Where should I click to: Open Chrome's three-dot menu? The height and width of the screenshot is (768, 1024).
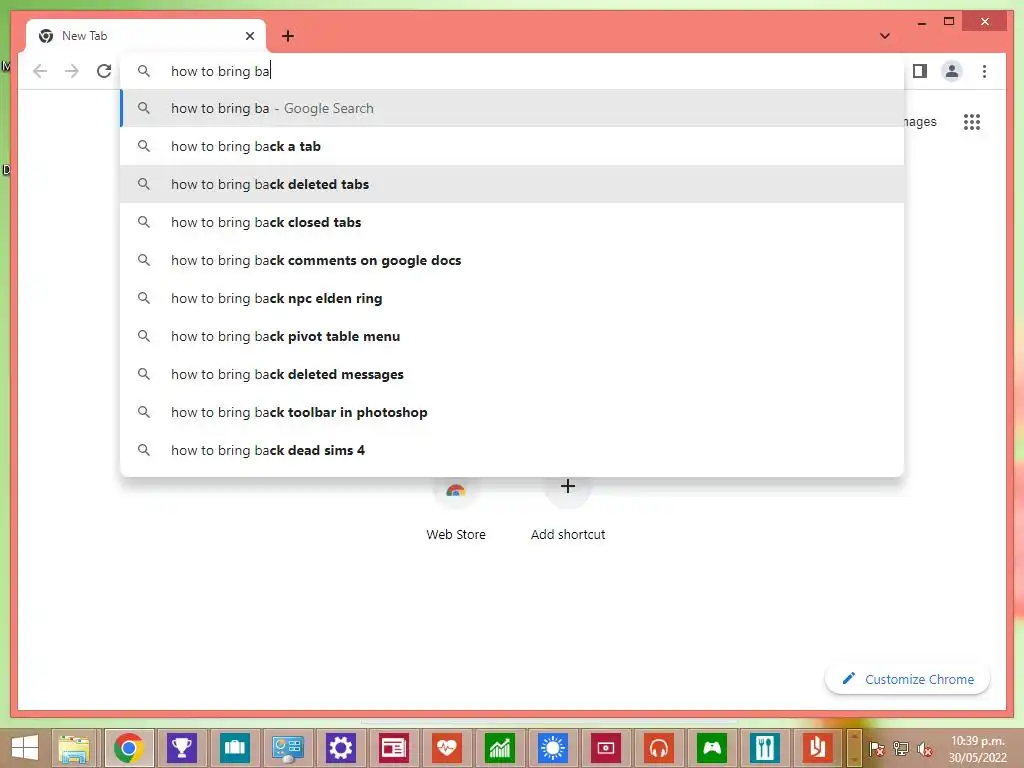(984, 71)
